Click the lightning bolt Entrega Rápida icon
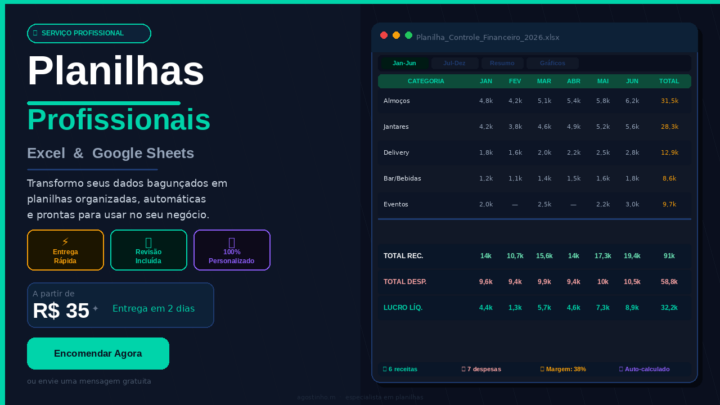Screen dimensions: 720x405 coord(65,241)
